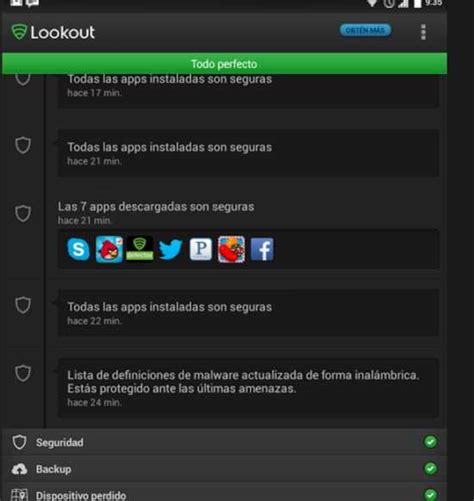Tap the shield icon beside Las 7 apps descargadas

[x=23, y=213]
